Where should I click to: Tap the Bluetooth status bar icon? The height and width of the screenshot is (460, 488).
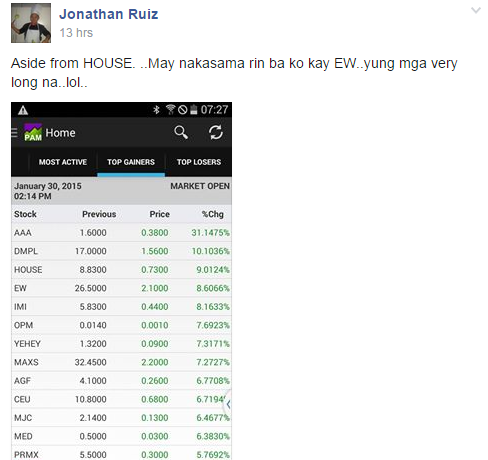coord(156,110)
